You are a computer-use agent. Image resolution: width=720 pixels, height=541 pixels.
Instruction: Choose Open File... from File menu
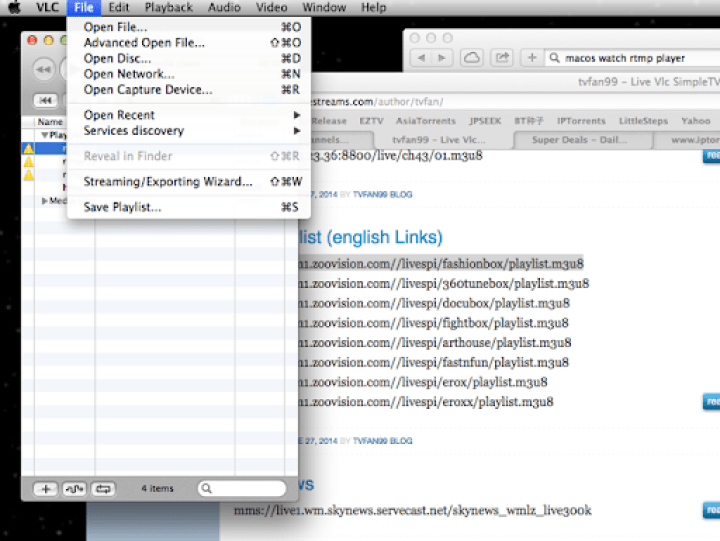click(x=189, y=27)
